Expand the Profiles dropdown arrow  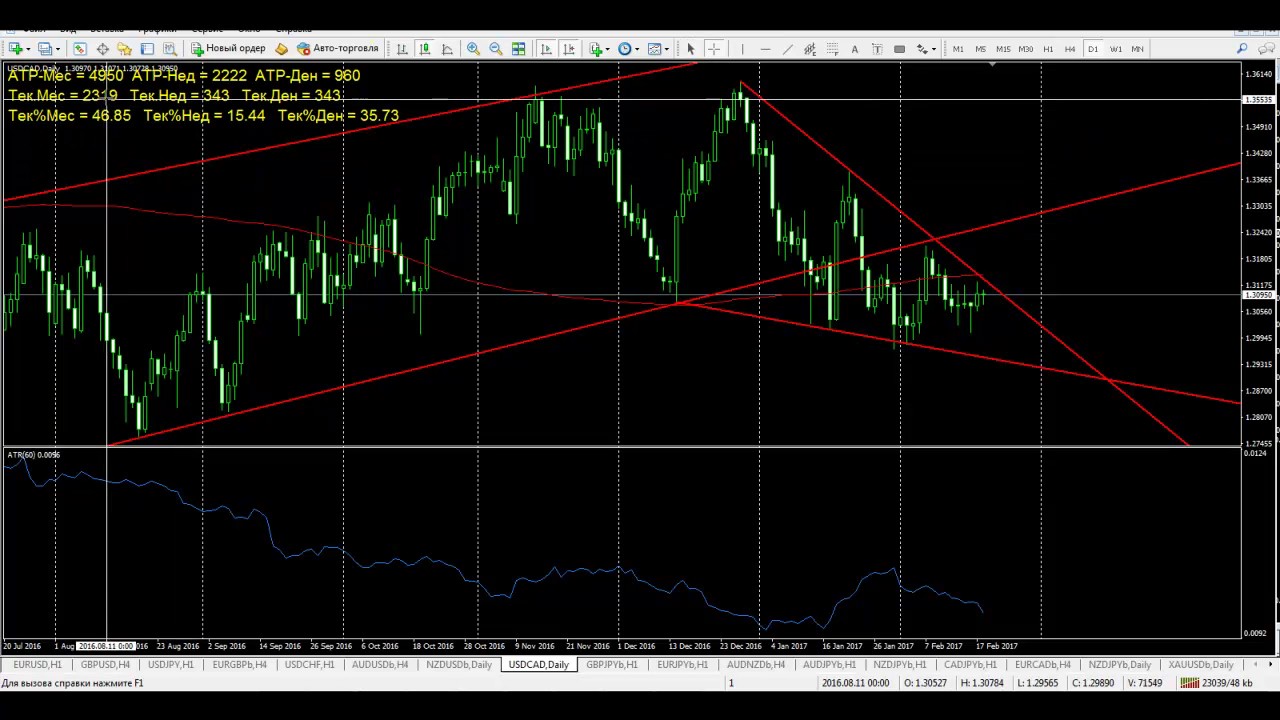pos(58,48)
